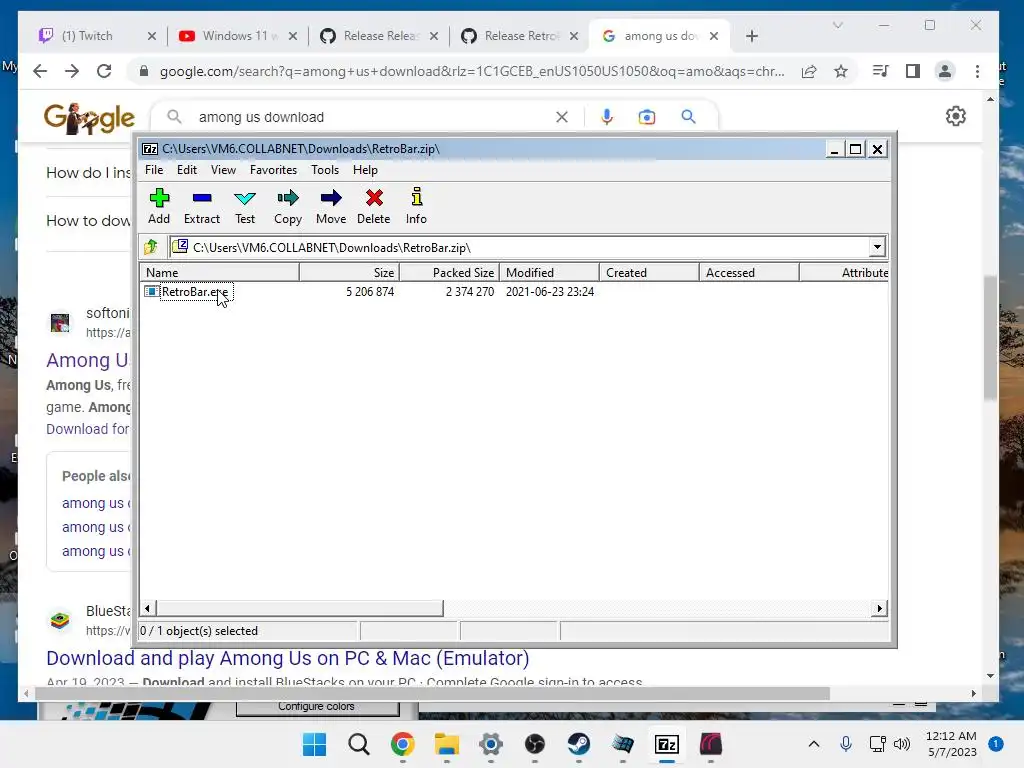Click right arrow of 7-Zip horizontal scrollbar
Viewport: 1024px width, 768px height.
(x=880, y=609)
